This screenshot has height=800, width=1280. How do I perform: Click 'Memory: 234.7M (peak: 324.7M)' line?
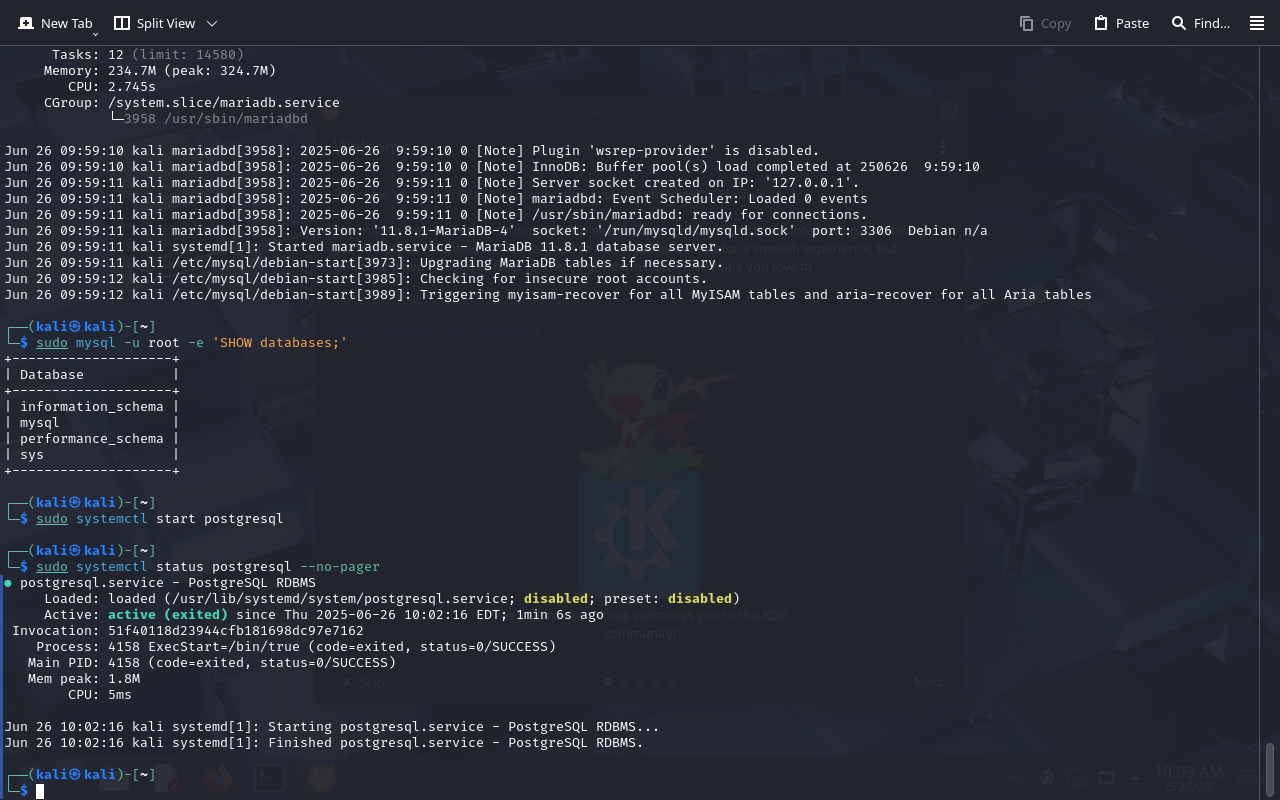point(160,71)
